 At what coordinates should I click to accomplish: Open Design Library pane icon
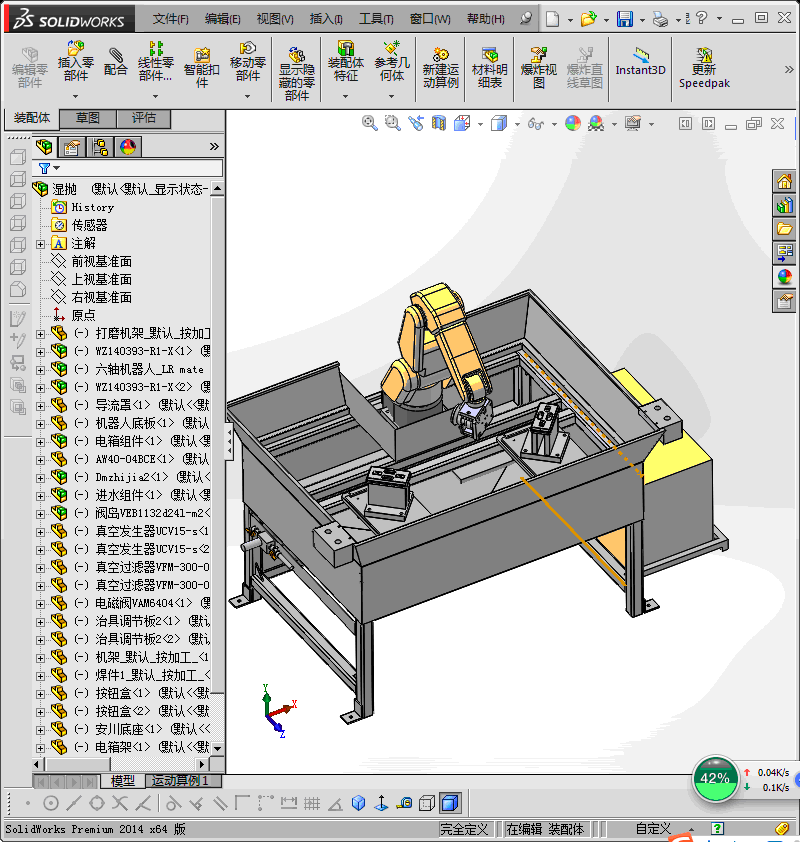coord(784,205)
